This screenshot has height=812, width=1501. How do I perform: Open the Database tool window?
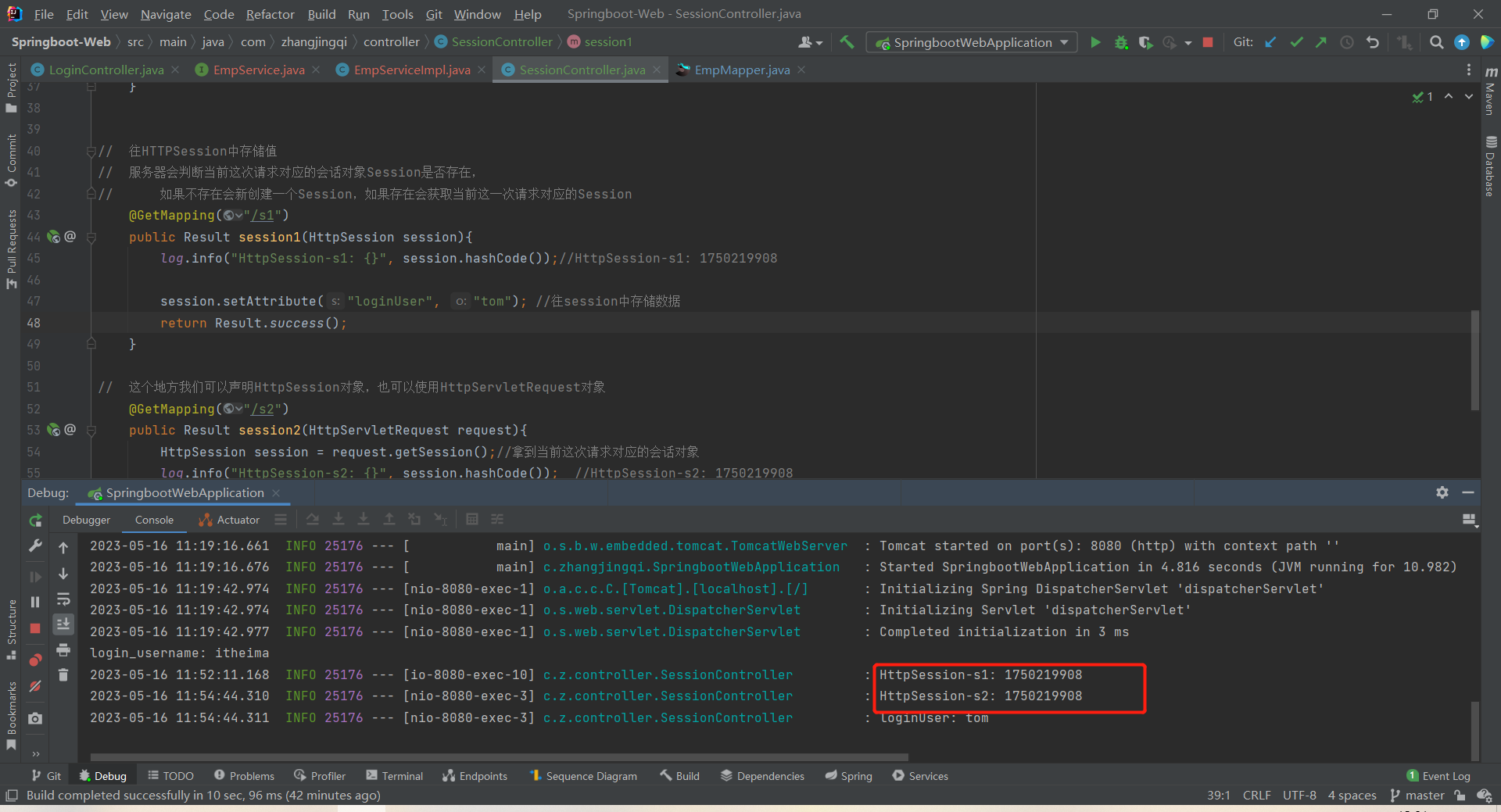[x=1490, y=166]
